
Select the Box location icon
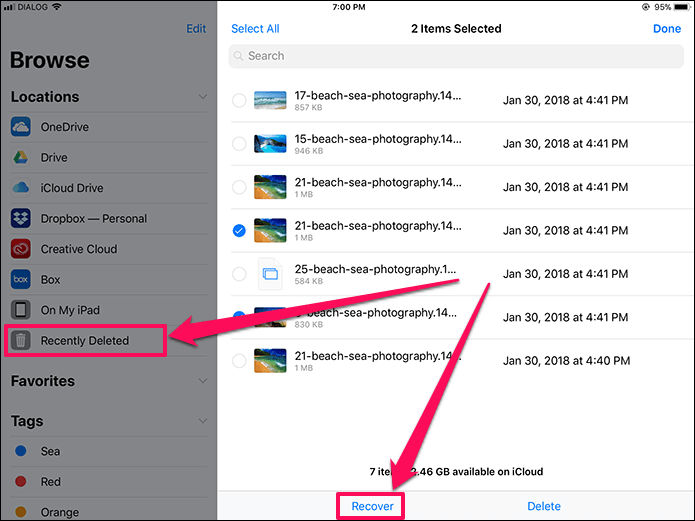(21, 279)
